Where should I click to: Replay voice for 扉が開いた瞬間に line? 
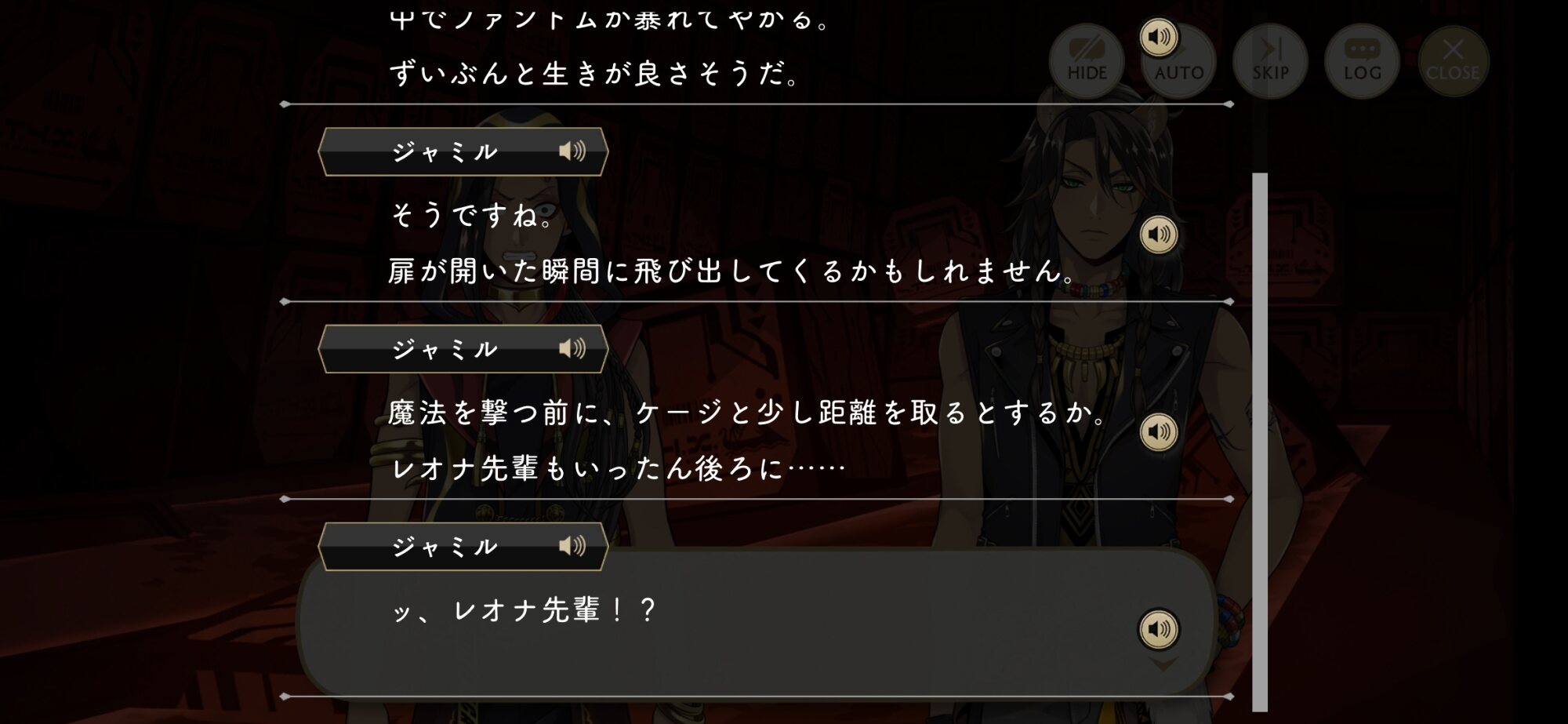(x=1159, y=235)
